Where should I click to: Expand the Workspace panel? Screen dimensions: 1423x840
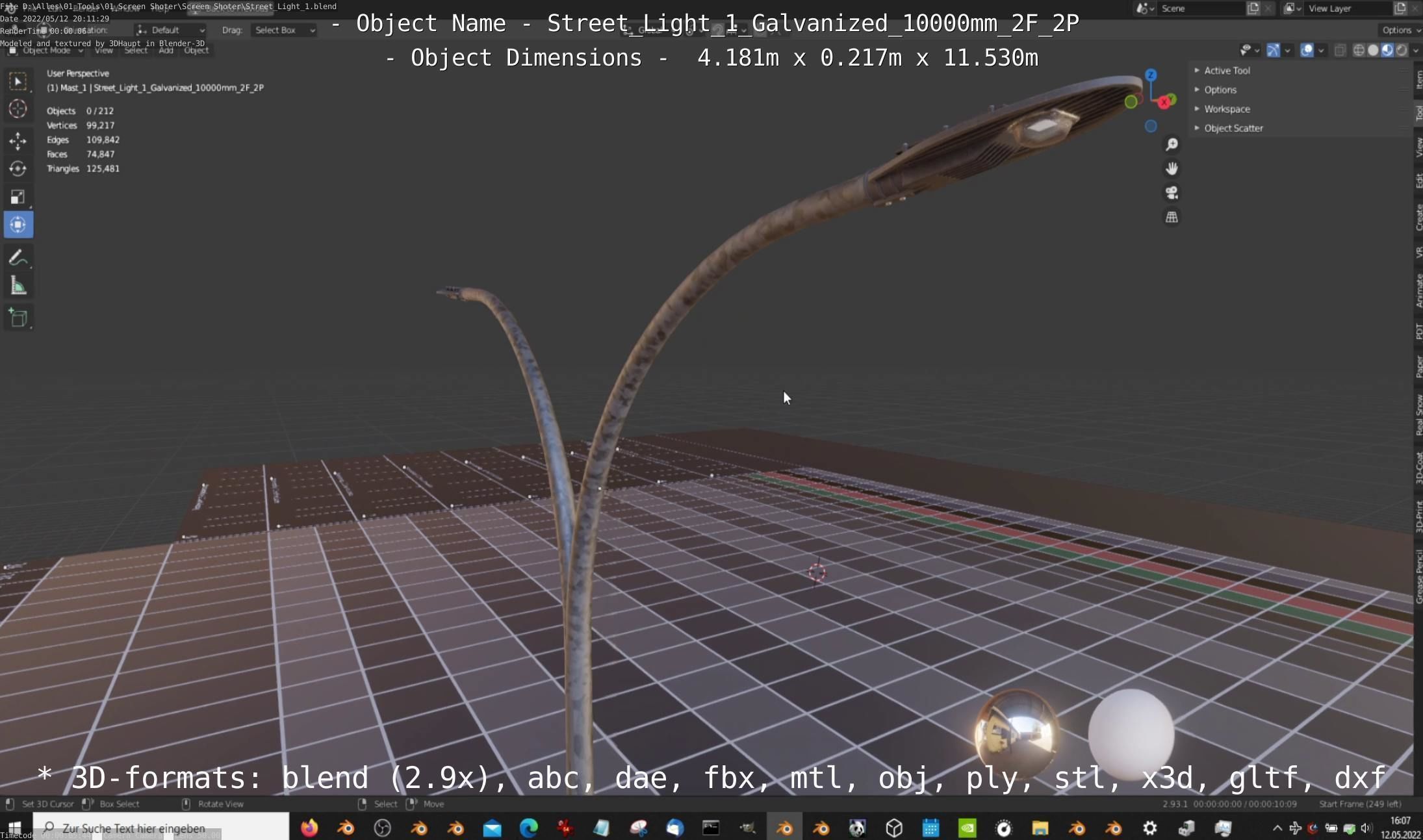point(1226,109)
